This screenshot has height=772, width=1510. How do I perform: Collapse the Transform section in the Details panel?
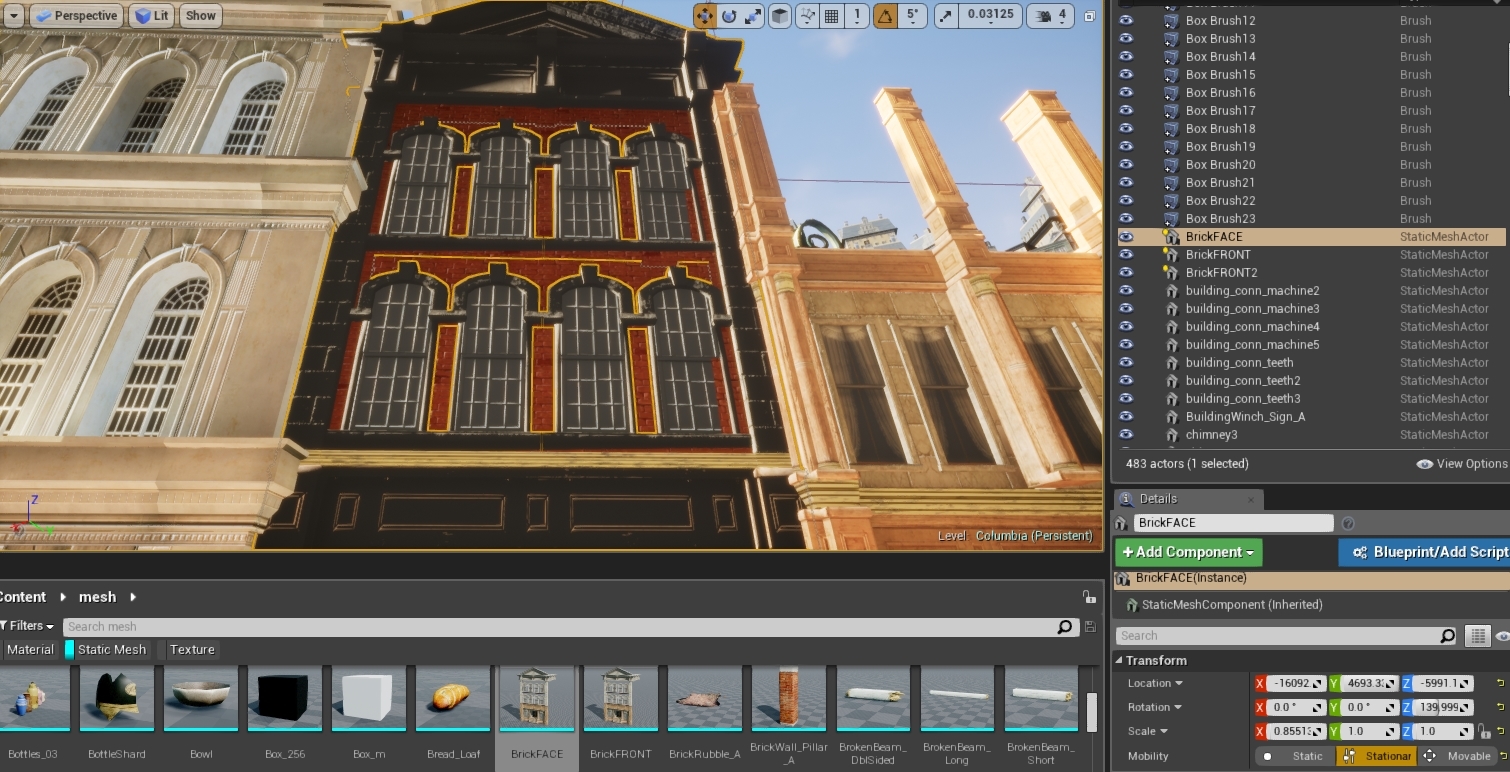click(x=1122, y=661)
